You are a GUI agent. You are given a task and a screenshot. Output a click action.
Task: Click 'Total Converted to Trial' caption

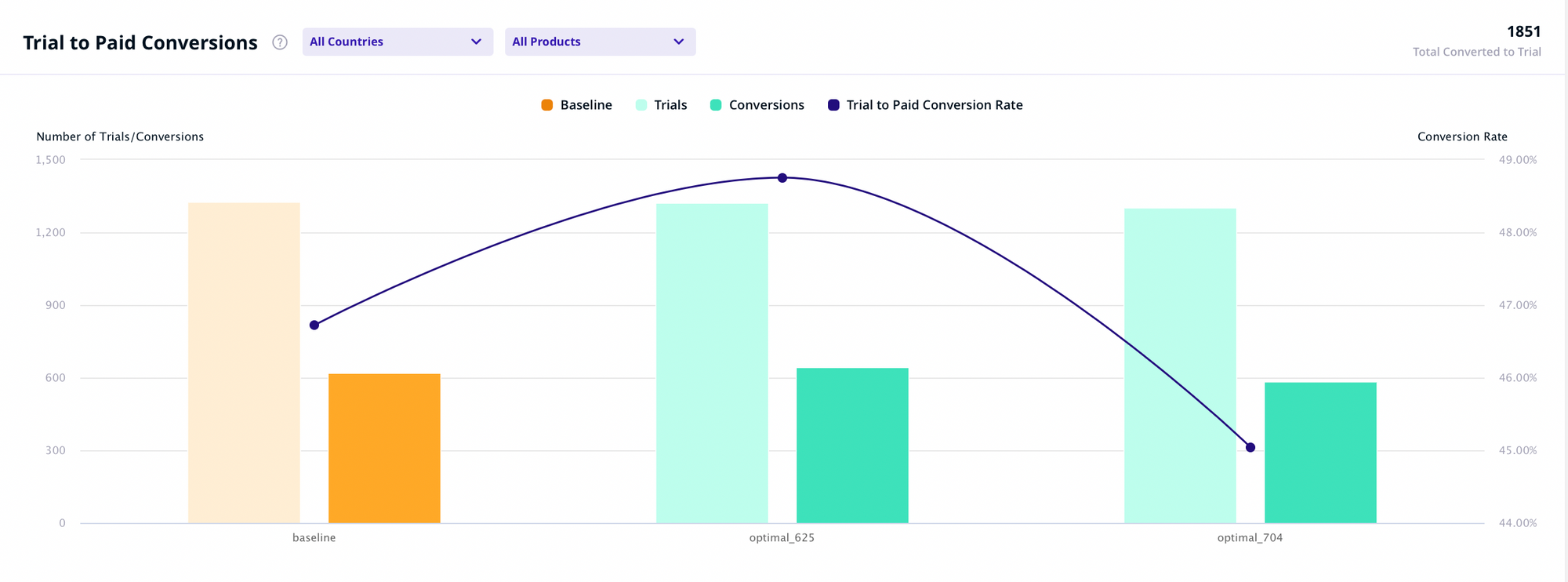1477,52
